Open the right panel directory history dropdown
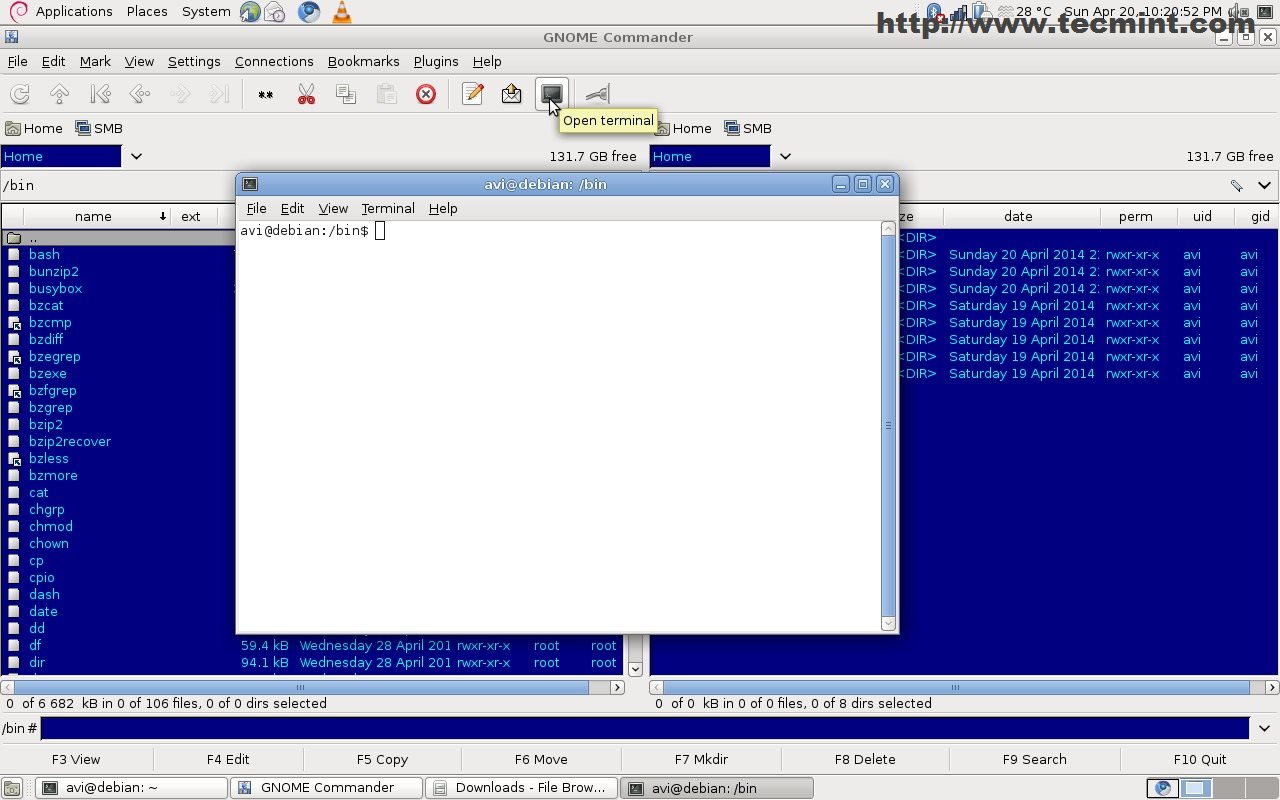The width and height of the screenshot is (1280, 800). pos(1264,185)
